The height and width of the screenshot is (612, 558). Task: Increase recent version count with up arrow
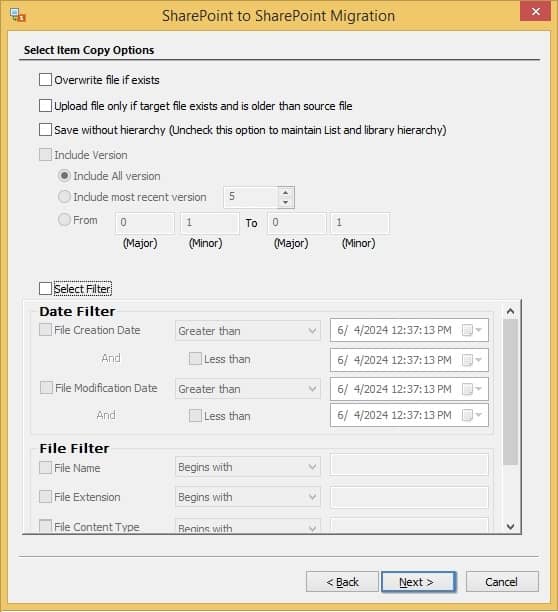(x=286, y=192)
